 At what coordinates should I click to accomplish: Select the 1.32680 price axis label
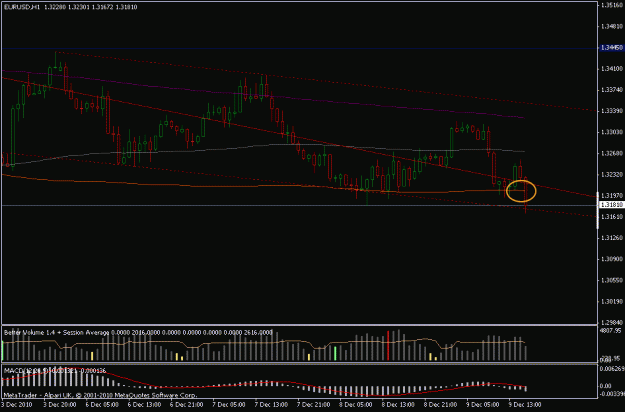612,153
